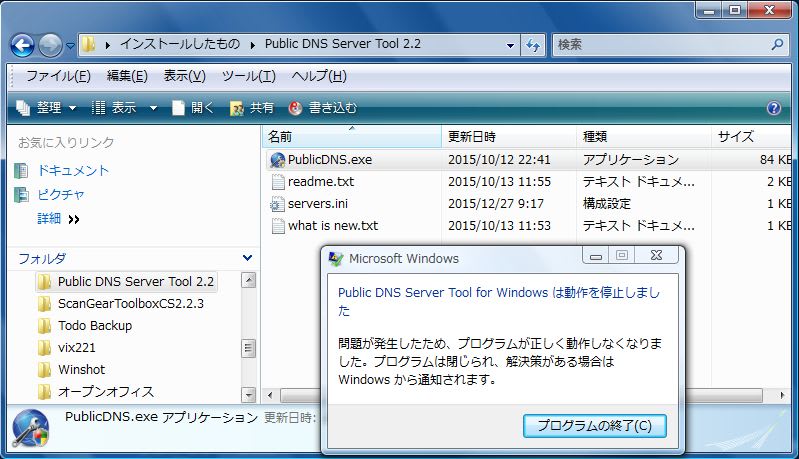Image resolution: width=799 pixels, height=459 pixels.
Task: Open the ファイル(F) menu
Action: (x=58, y=76)
